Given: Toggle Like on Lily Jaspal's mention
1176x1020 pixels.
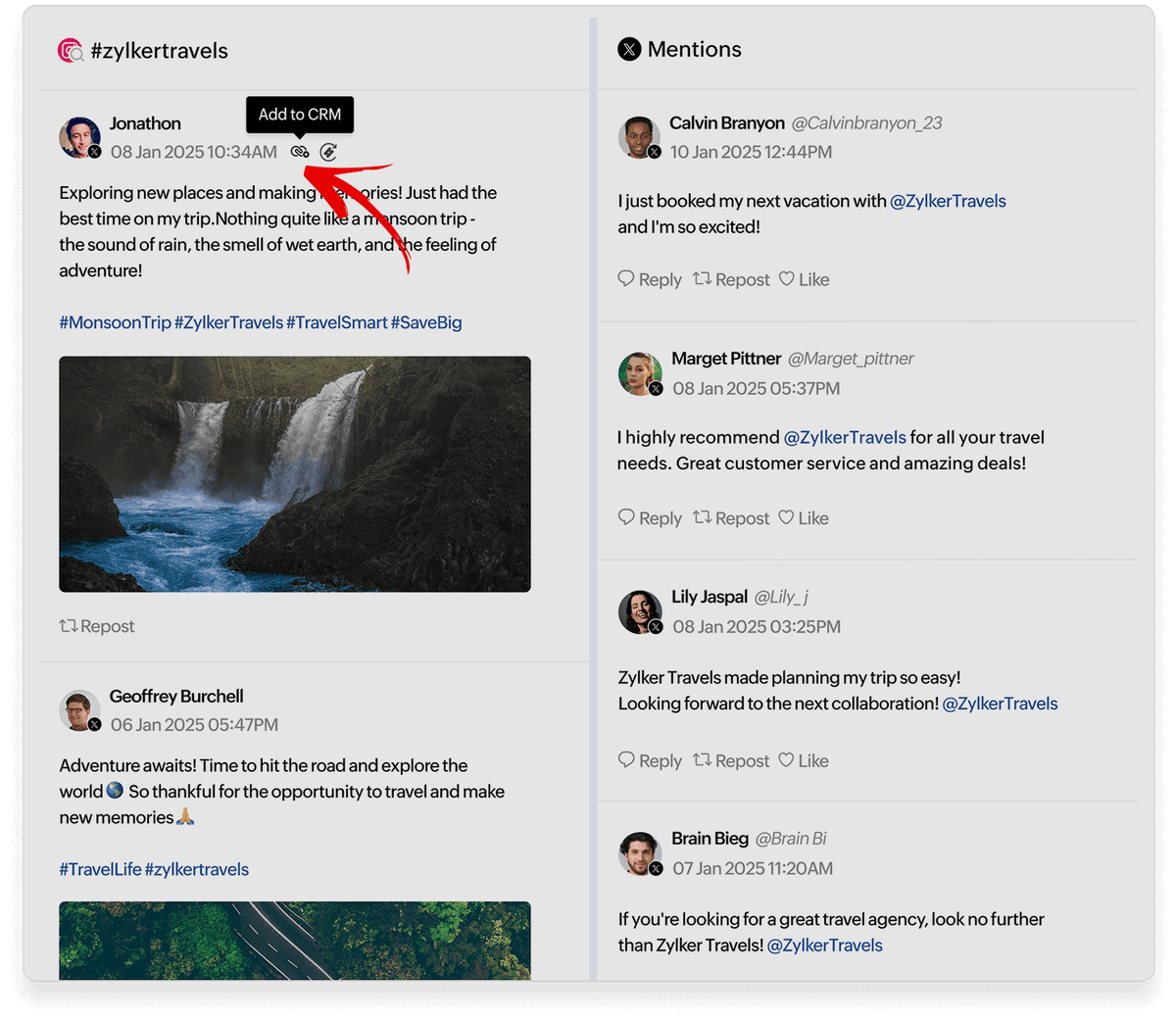Looking at the screenshot, I should pyautogui.click(x=804, y=760).
